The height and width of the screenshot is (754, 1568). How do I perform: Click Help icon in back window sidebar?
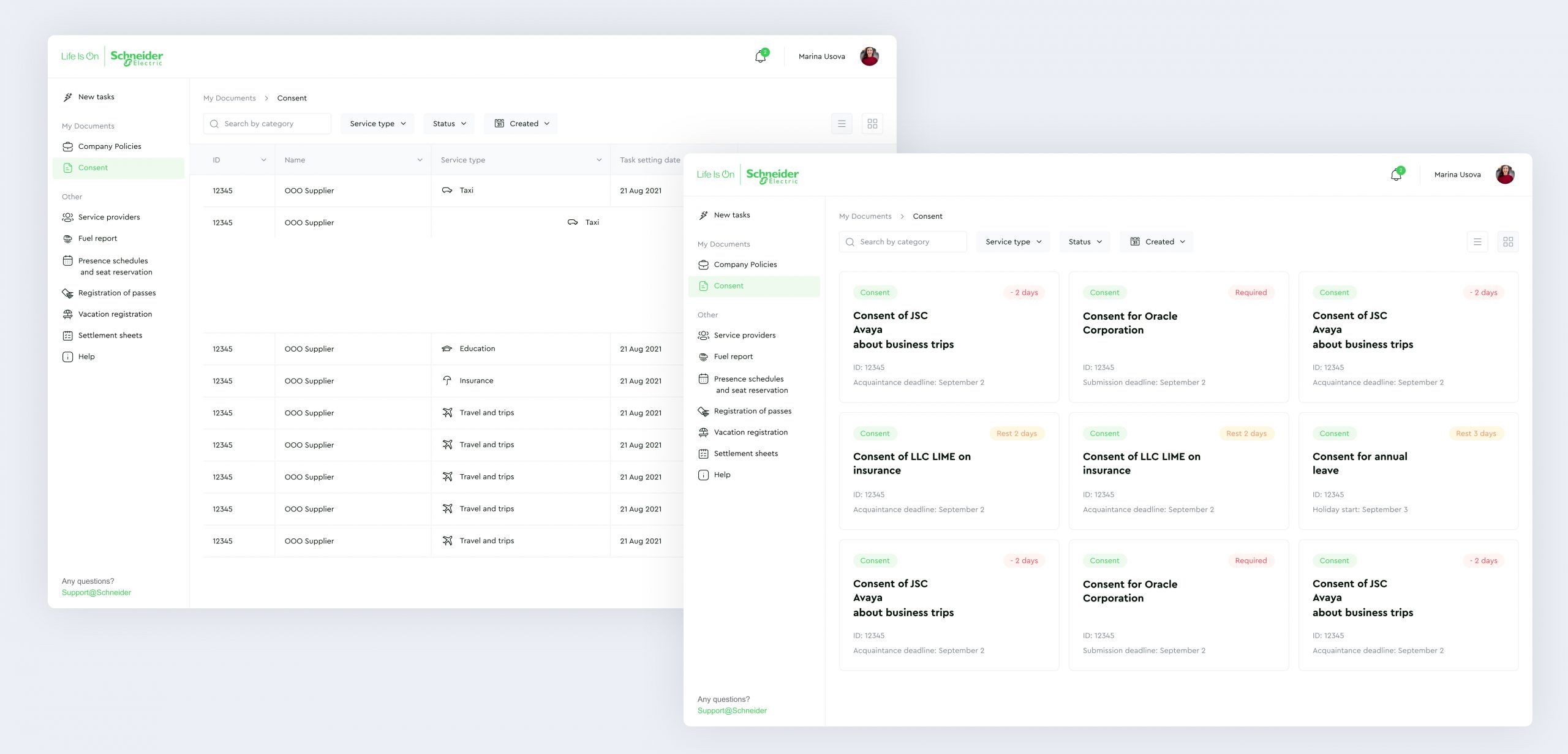68,357
